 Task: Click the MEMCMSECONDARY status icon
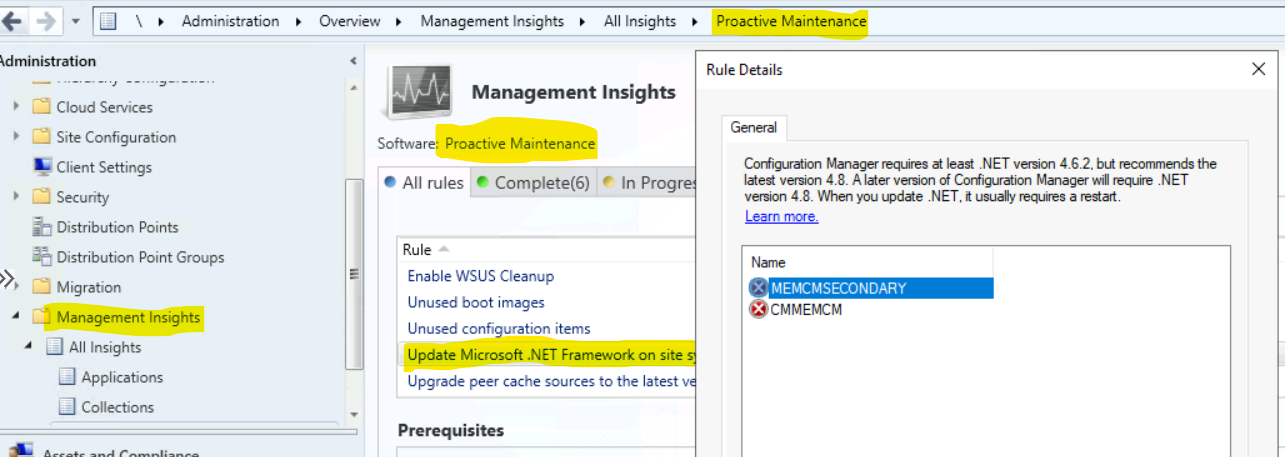pyautogui.click(x=759, y=288)
